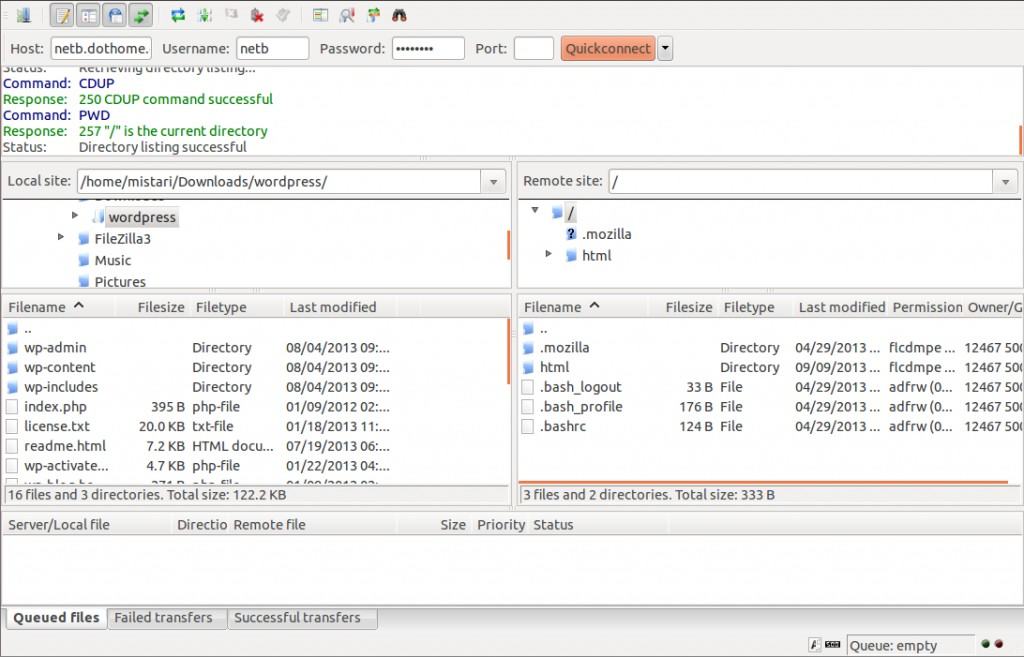The height and width of the screenshot is (657, 1024).
Task: Expand the html folder in the remote tree
Action: click(549, 255)
